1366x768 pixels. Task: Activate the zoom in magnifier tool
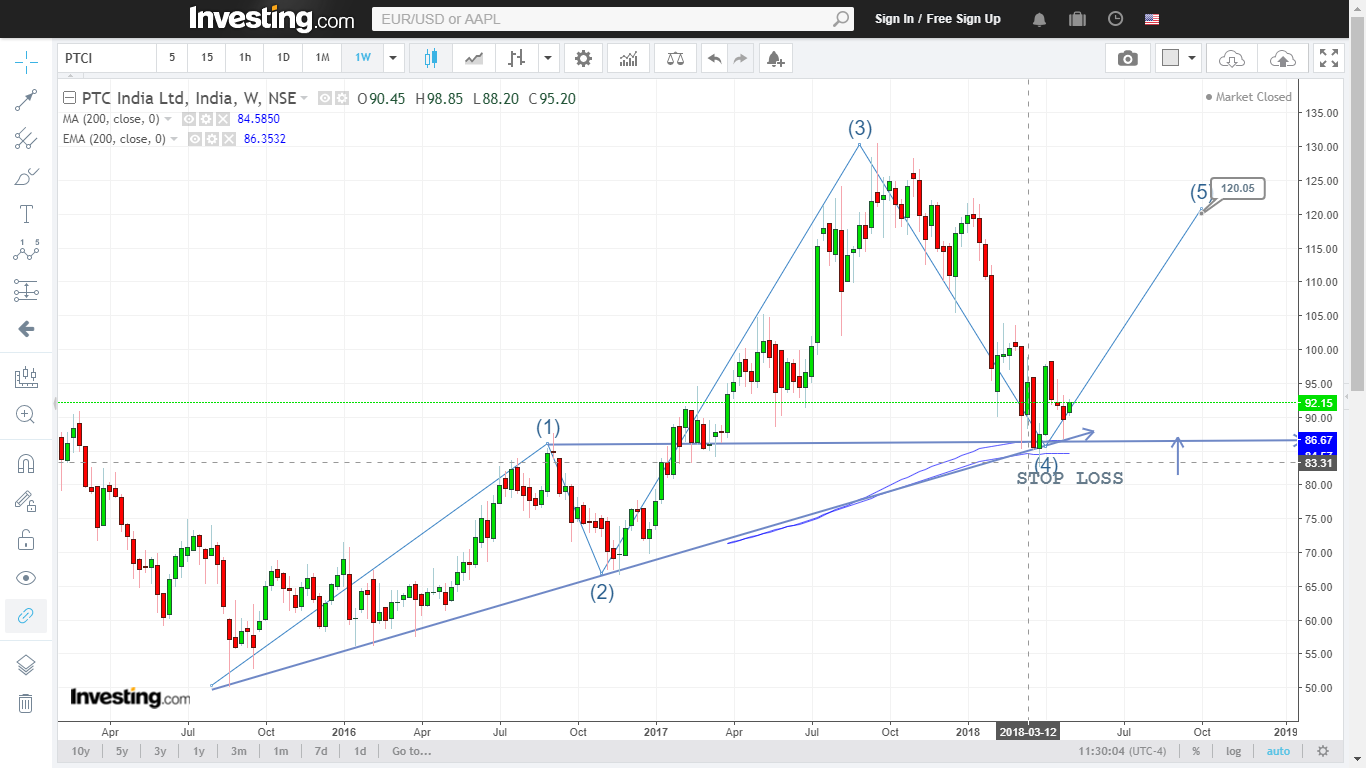click(26, 414)
